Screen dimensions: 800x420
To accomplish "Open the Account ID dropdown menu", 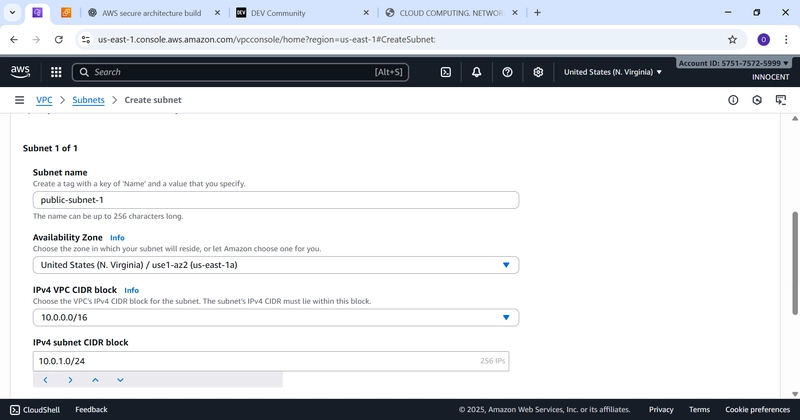I will 734,63.
